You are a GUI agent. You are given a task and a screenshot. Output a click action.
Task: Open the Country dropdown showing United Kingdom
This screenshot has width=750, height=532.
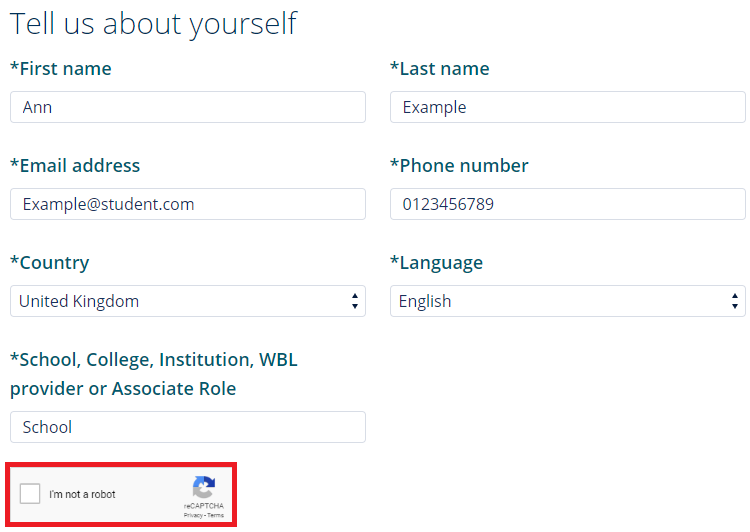click(187, 301)
